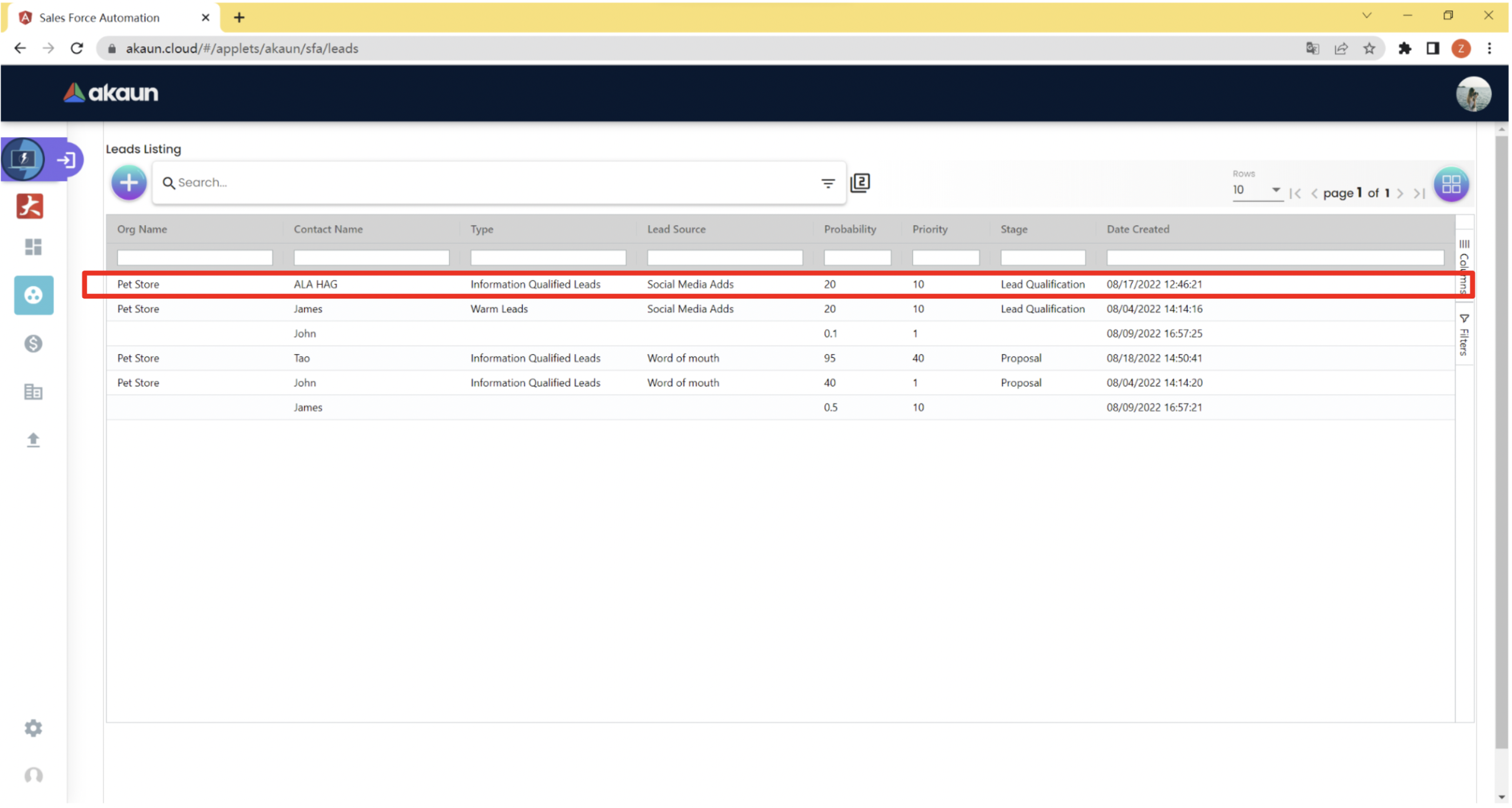Jump to last page arrow
The height and width of the screenshot is (808, 1512).
point(1419,193)
